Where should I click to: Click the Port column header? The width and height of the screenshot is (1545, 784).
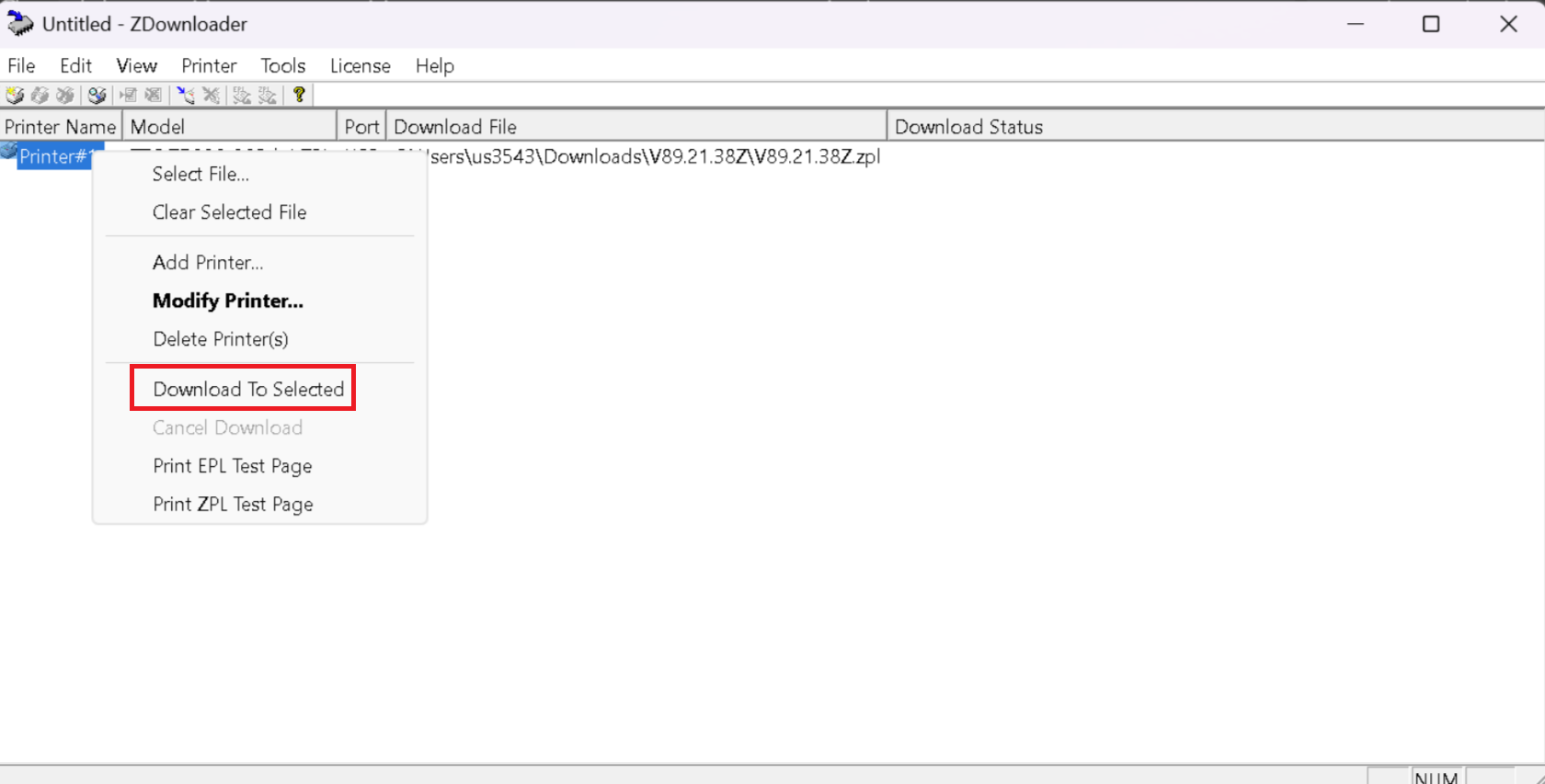tap(361, 127)
